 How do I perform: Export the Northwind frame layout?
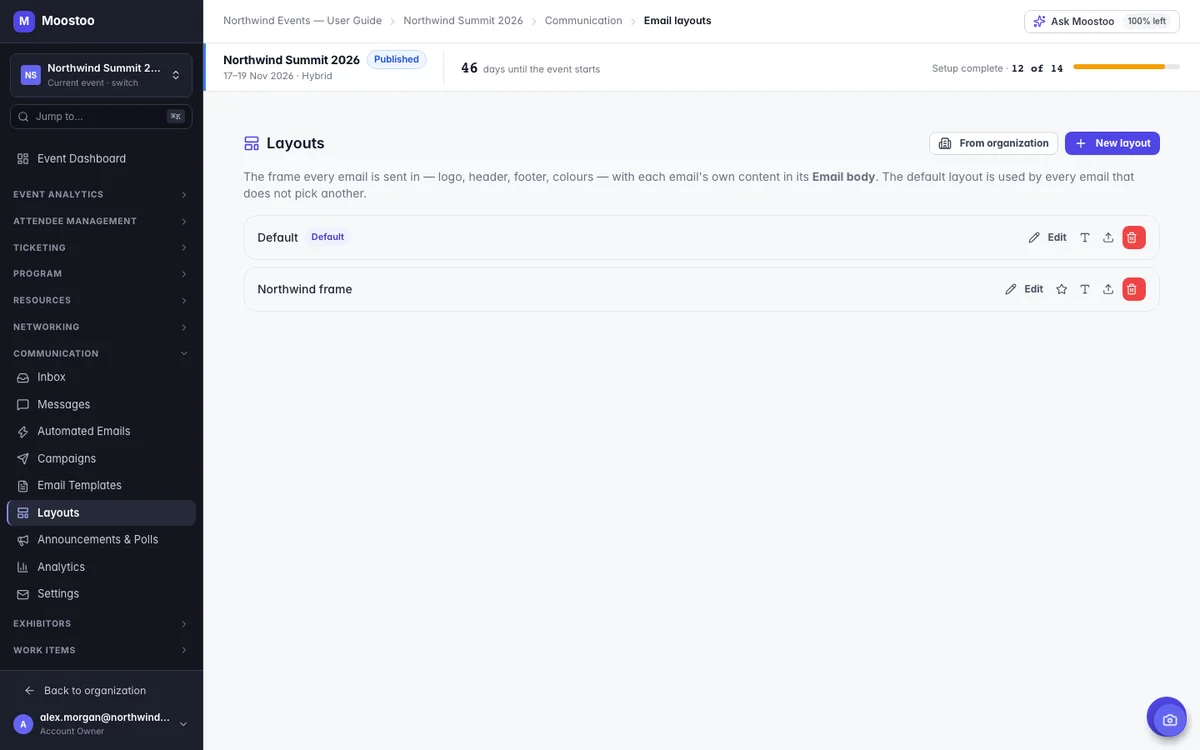coord(1108,289)
